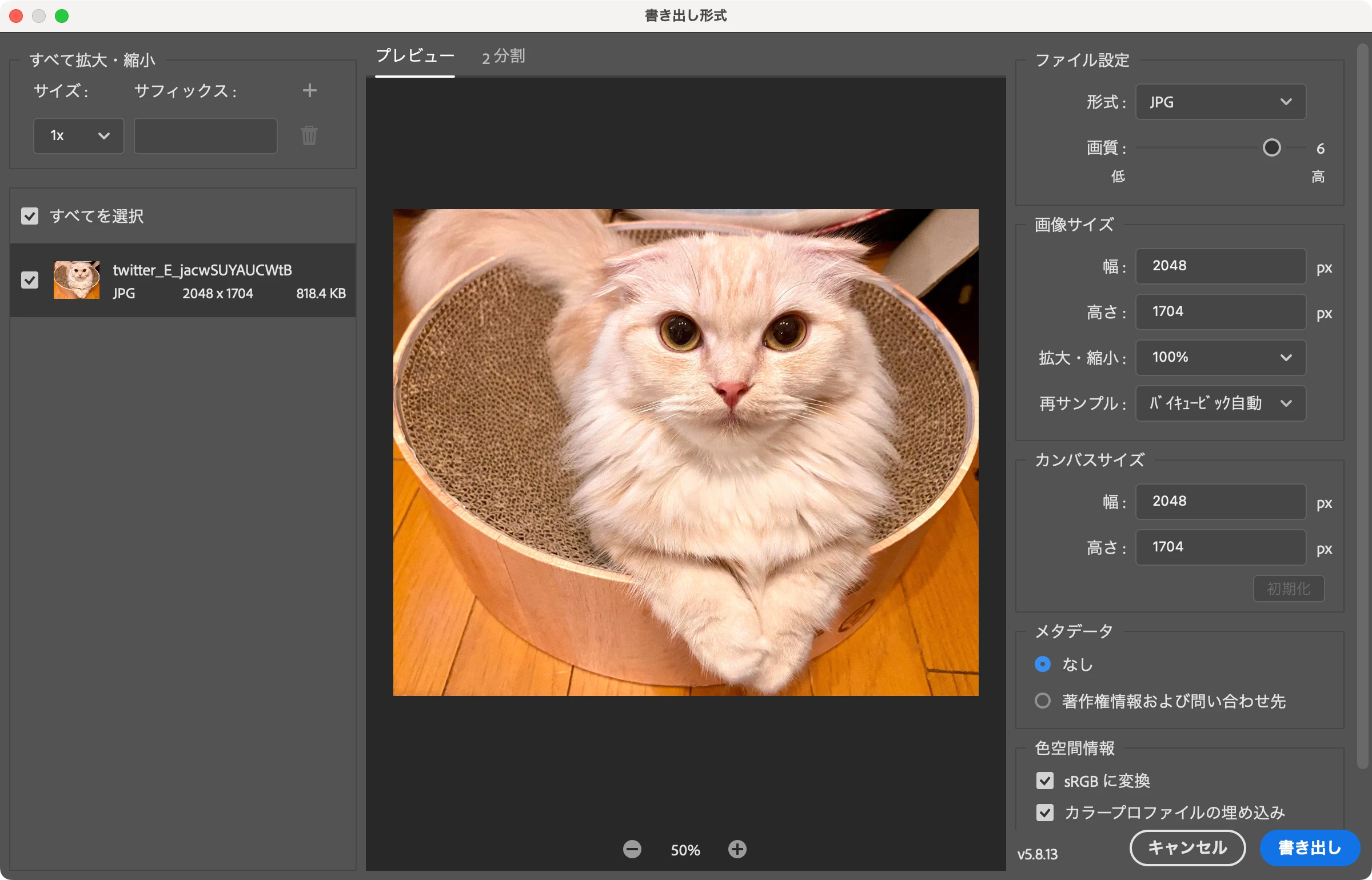This screenshot has height=880, width=1372.
Task: Uncheck the twitter_E_jacwSUYAUCWtB file checkbox
Action: [30, 280]
